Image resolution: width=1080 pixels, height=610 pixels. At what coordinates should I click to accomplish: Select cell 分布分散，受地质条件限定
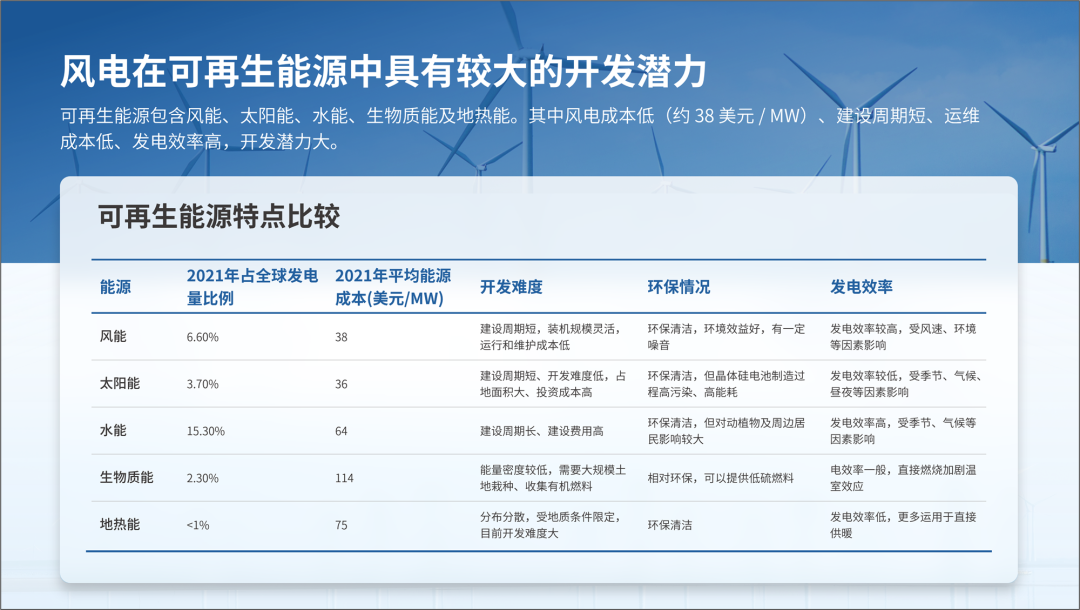[x=551, y=525]
